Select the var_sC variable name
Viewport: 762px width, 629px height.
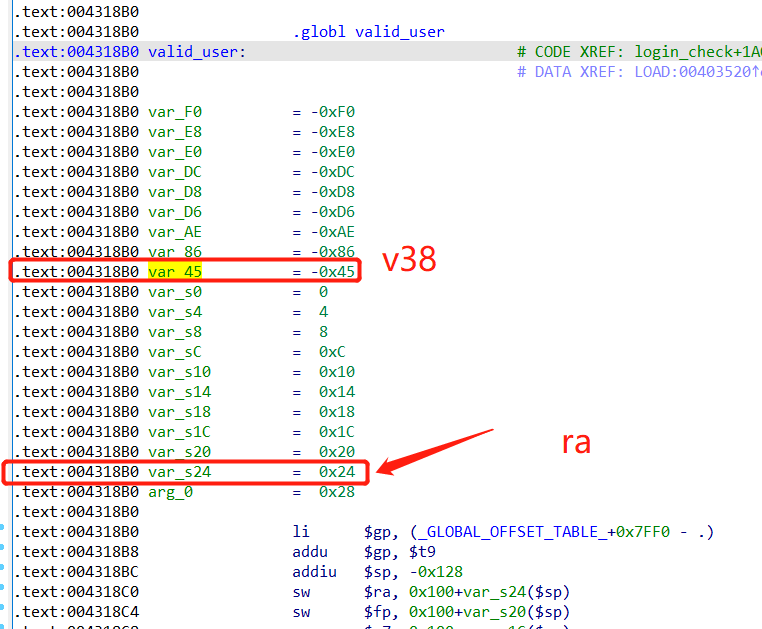pyautogui.click(x=175, y=352)
